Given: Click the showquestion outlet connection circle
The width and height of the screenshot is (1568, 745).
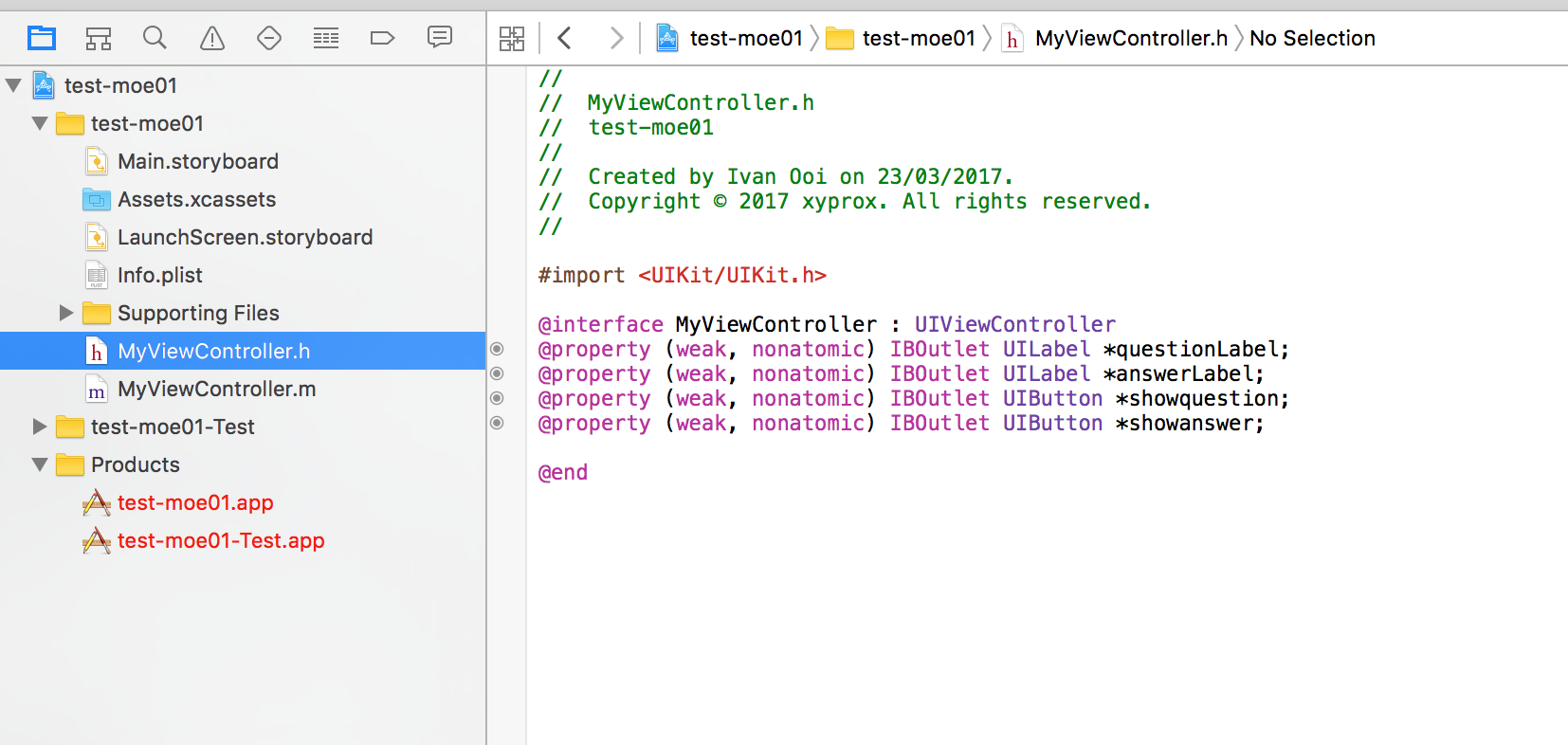Looking at the screenshot, I should (x=497, y=398).
